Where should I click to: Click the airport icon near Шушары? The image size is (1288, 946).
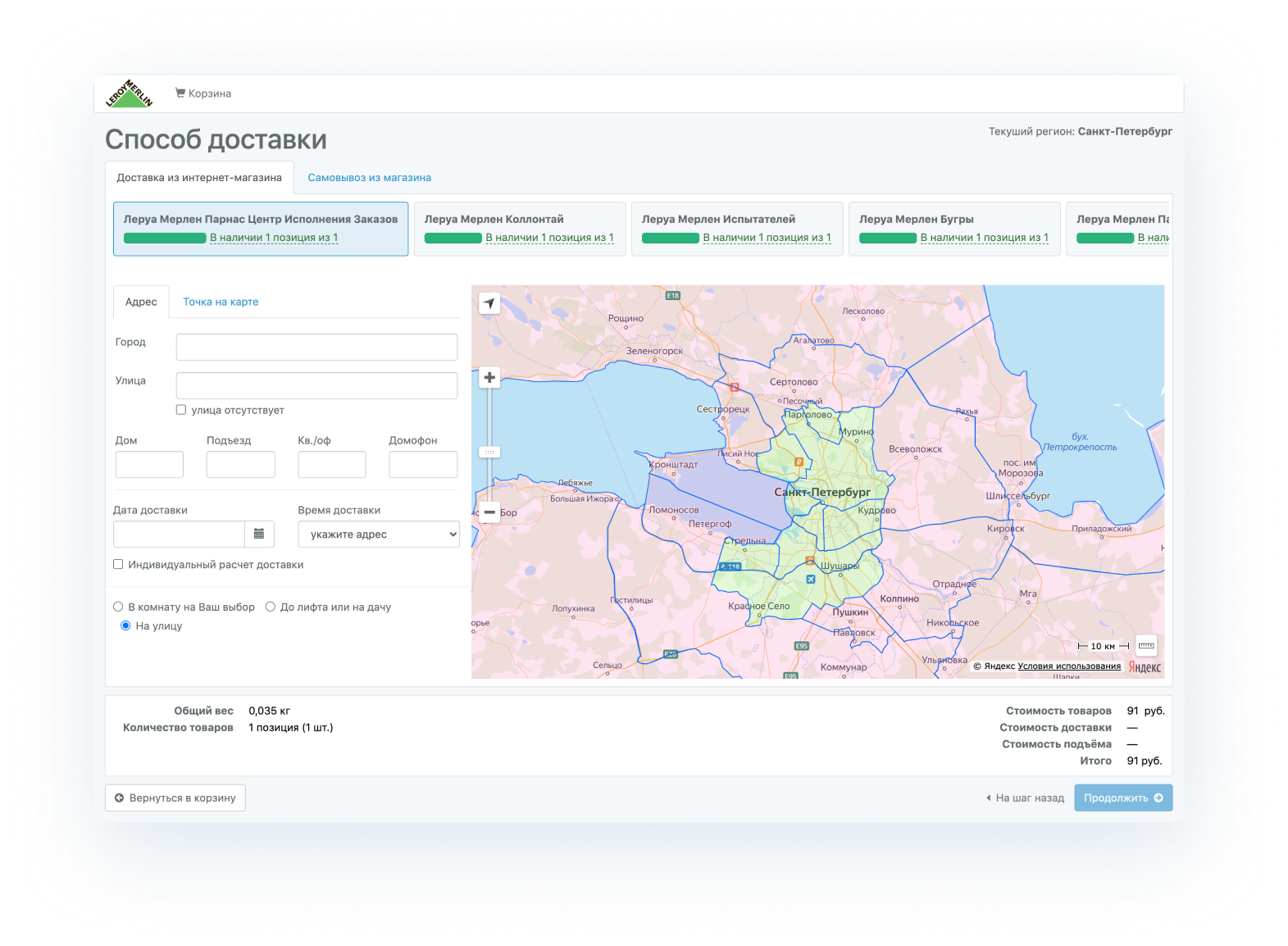coord(811,579)
